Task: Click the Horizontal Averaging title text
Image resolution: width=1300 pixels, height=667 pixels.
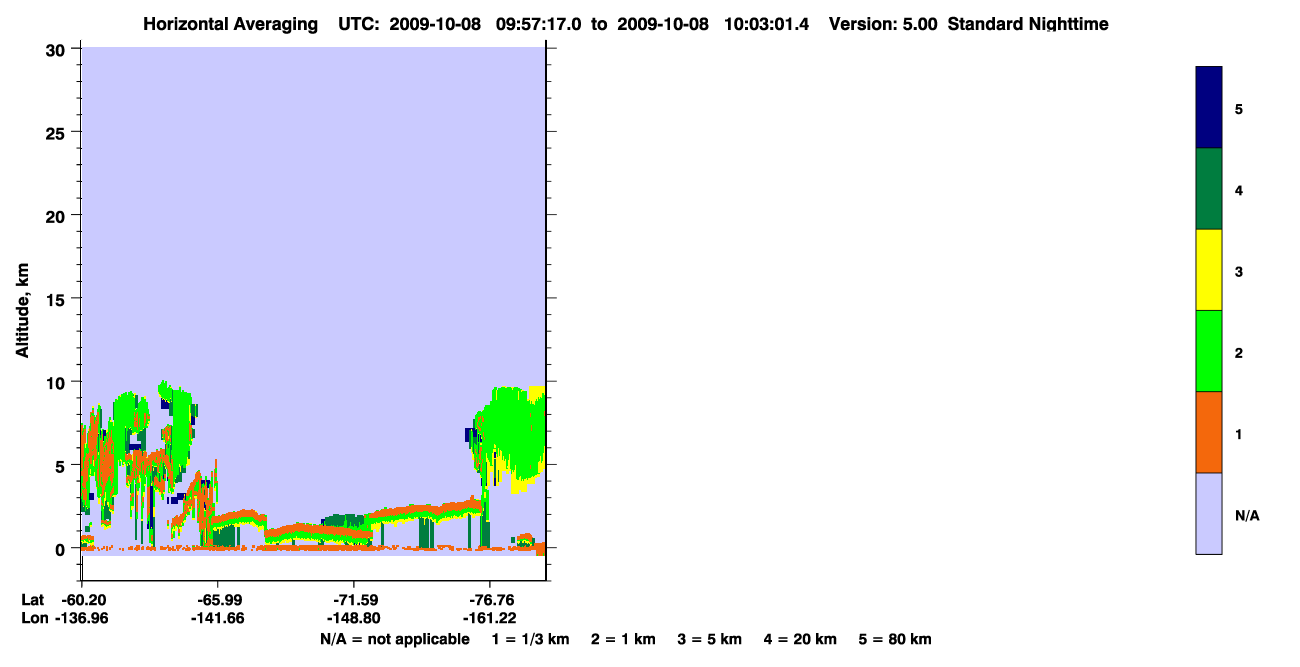Action: pyautogui.click(x=232, y=24)
